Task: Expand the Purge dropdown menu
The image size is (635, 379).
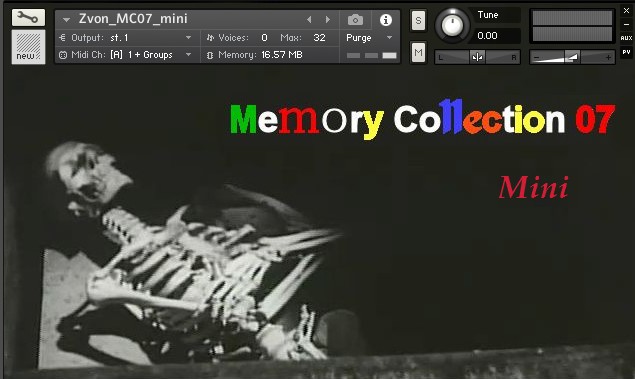Action: (x=369, y=38)
